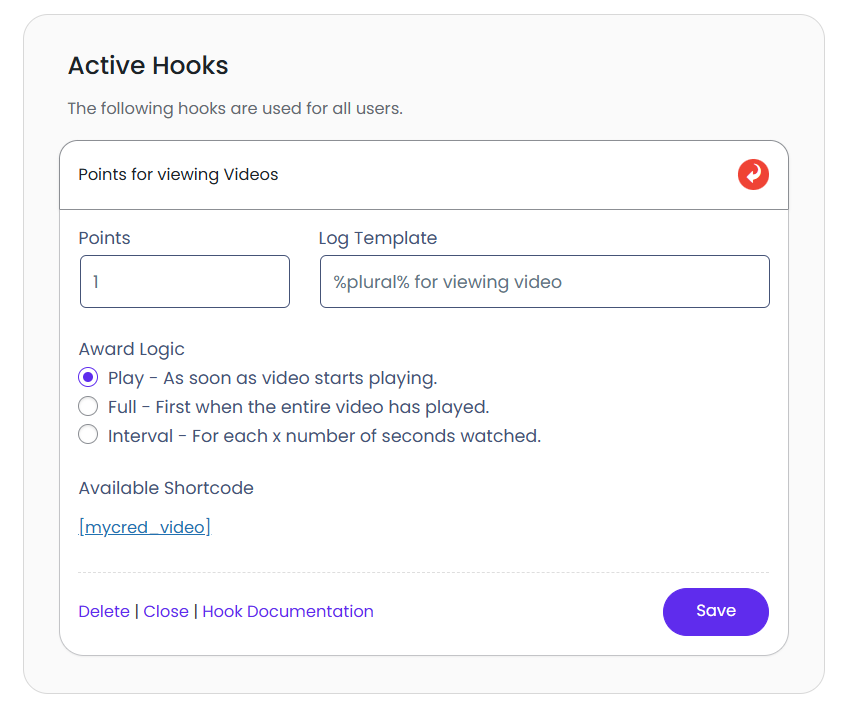Click 'For each x number of seconds watched' text

366,436
